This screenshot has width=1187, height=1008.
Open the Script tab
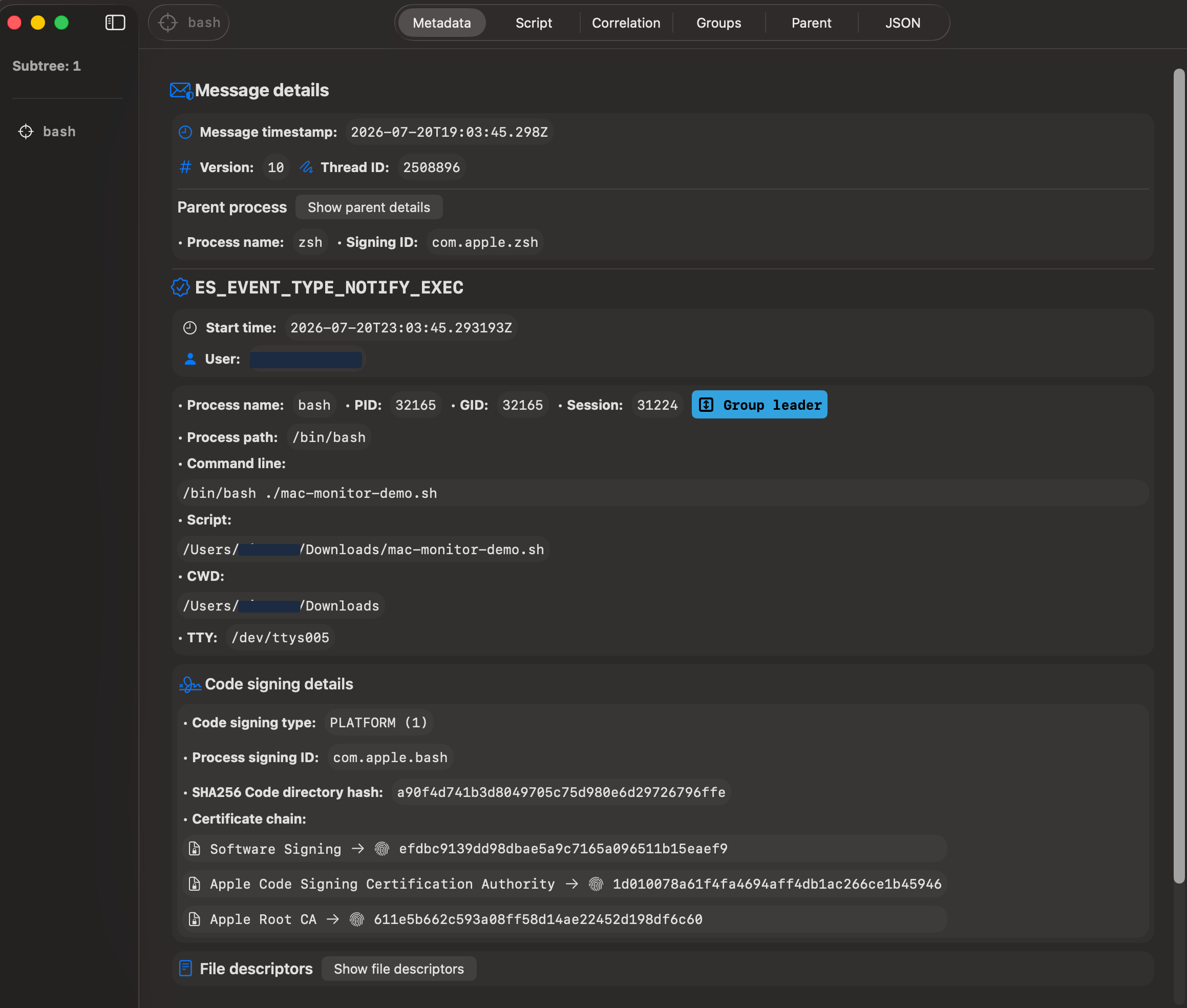pos(534,23)
